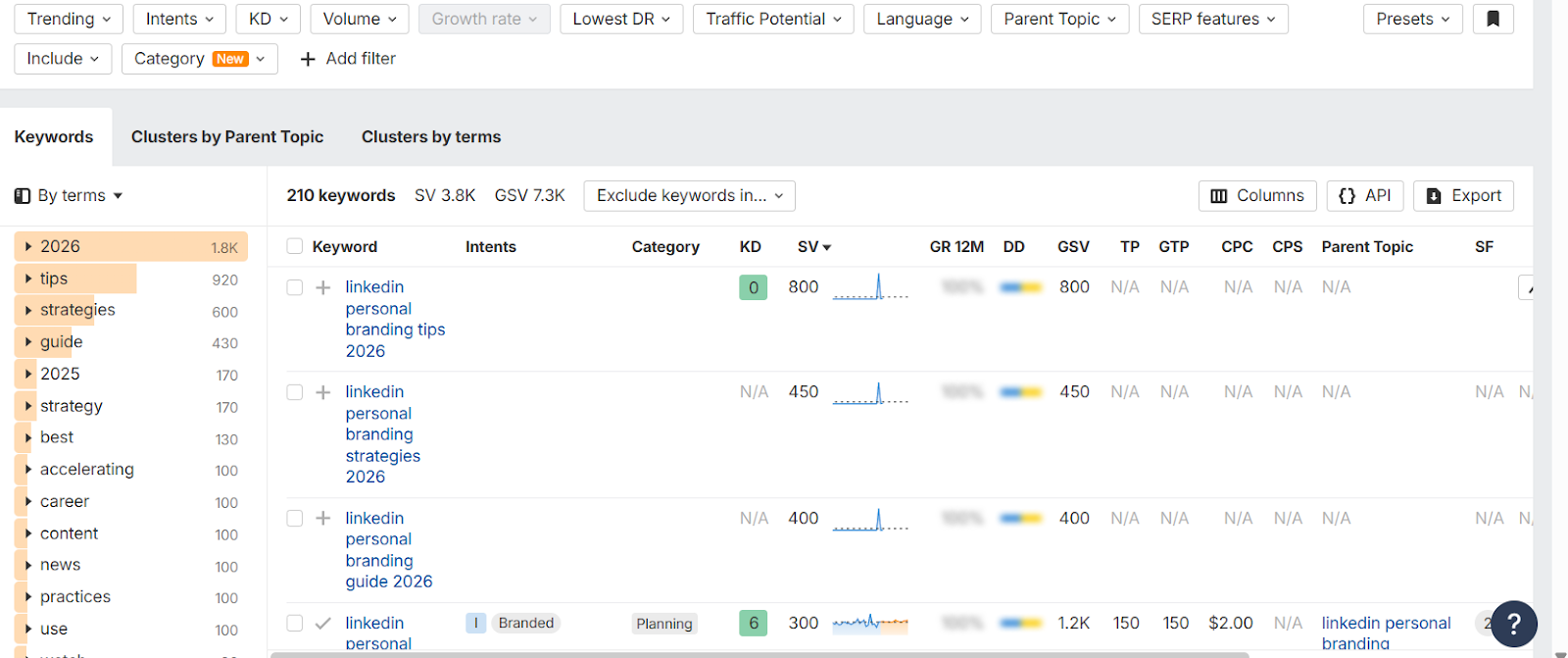Viewport: 1568px width, 658px height.
Task: Open 'linkedin personal branding strategies 2026' link
Action: point(383,434)
